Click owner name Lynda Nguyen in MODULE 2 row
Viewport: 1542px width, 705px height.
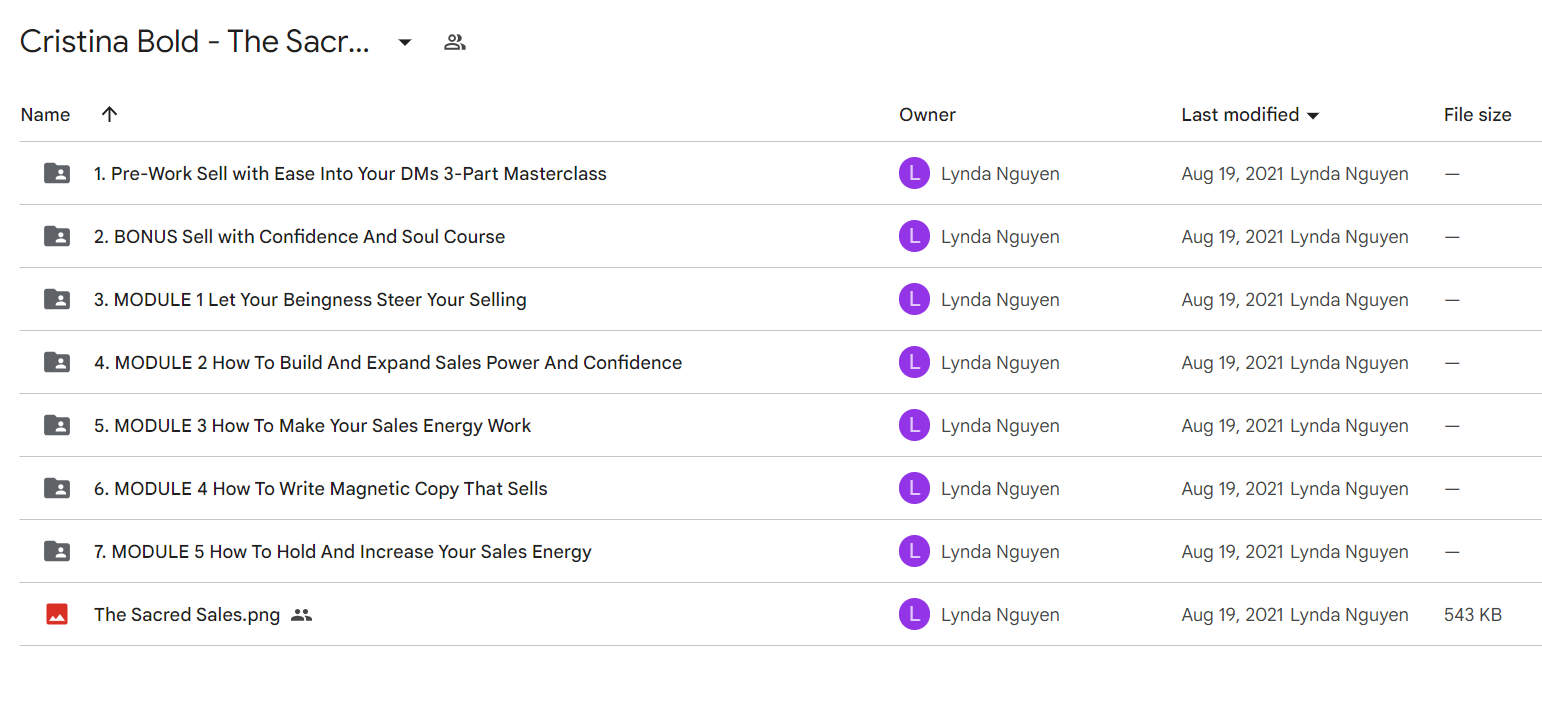tap(1000, 363)
